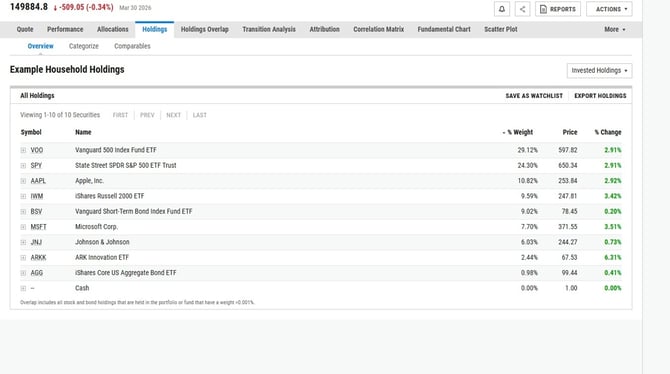Screen dimensions: 670x374
Task: Sort by the Symbol column header
Action: [31, 132]
